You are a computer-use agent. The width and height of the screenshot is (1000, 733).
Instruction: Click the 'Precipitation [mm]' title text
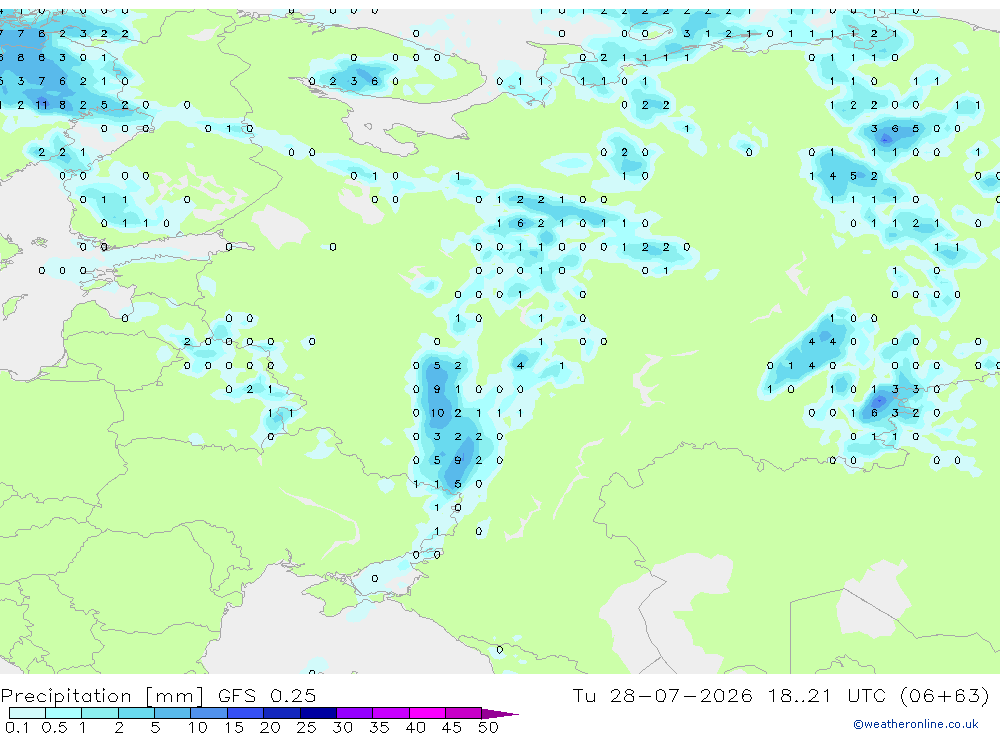pyautogui.click(x=102, y=696)
